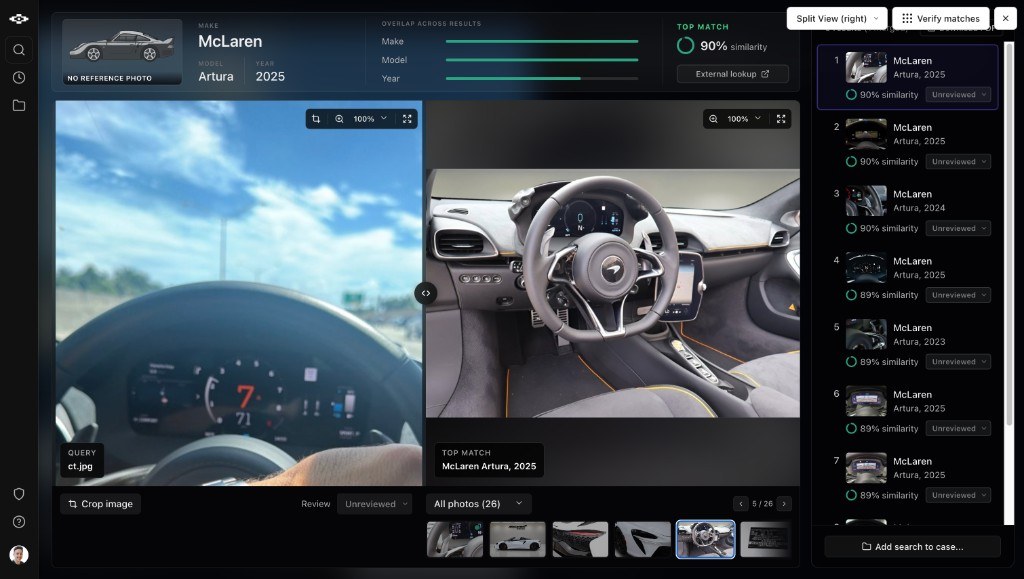Open the user profile avatar

pyautogui.click(x=19, y=555)
